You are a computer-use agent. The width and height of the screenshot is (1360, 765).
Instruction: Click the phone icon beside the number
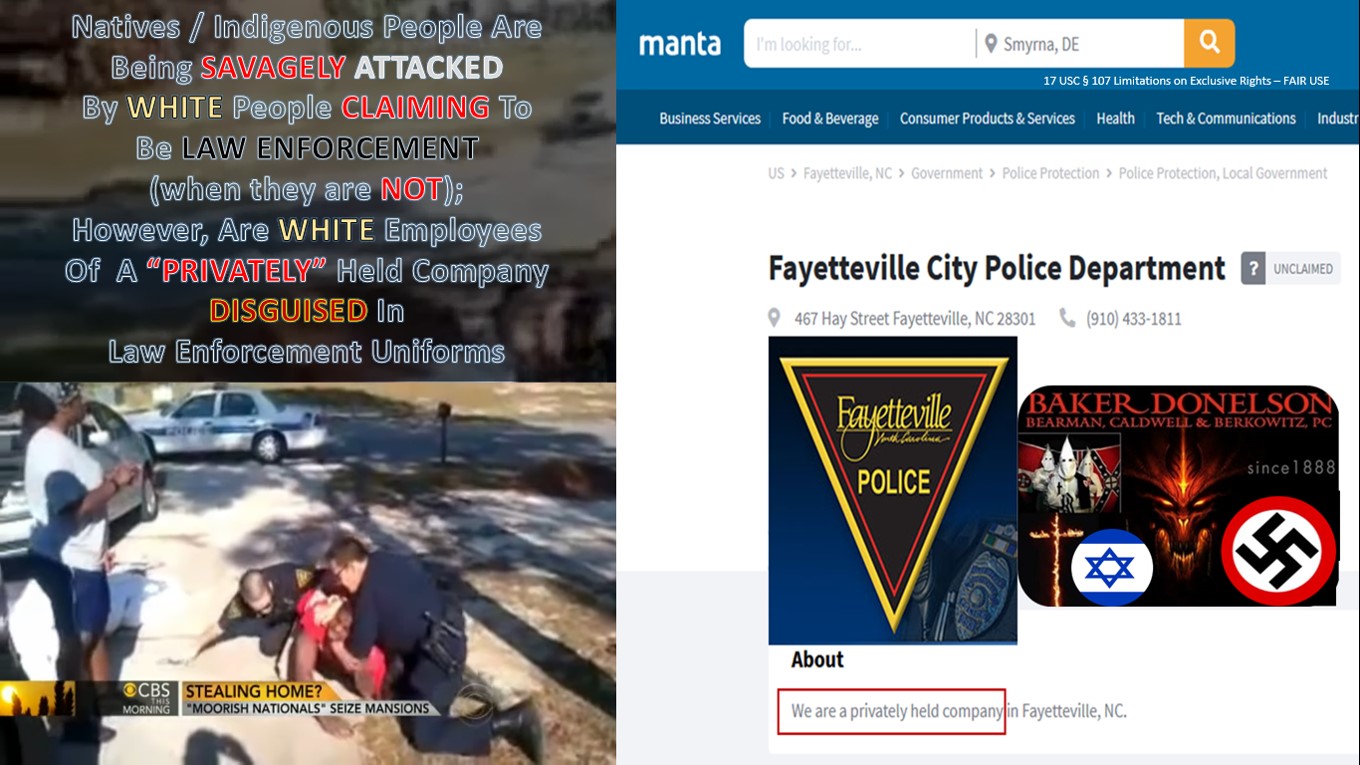pos(1067,318)
